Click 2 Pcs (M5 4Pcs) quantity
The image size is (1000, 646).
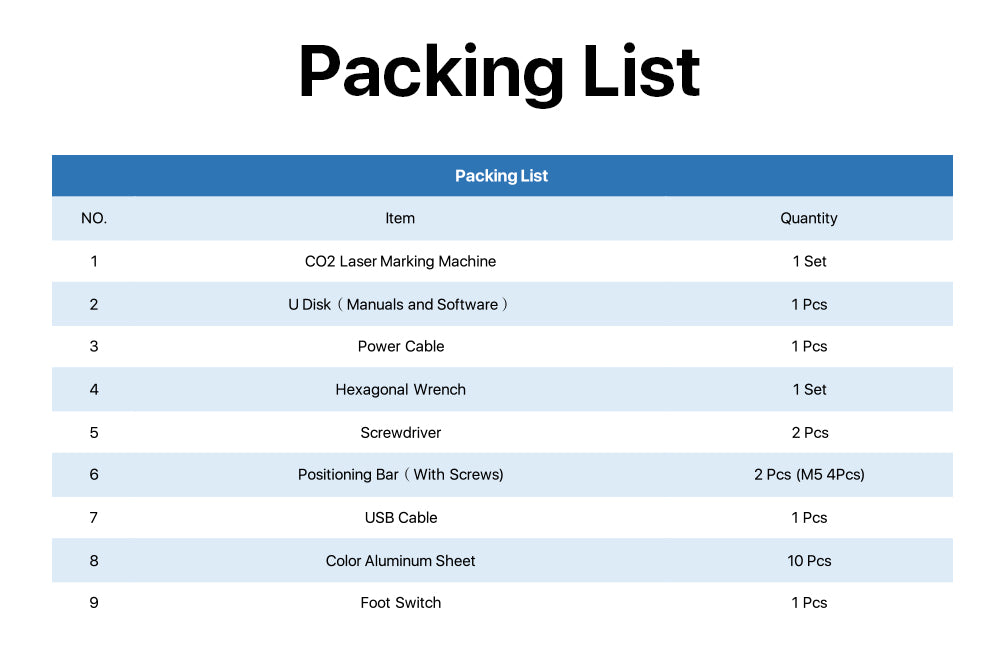pyautogui.click(x=809, y=474)
